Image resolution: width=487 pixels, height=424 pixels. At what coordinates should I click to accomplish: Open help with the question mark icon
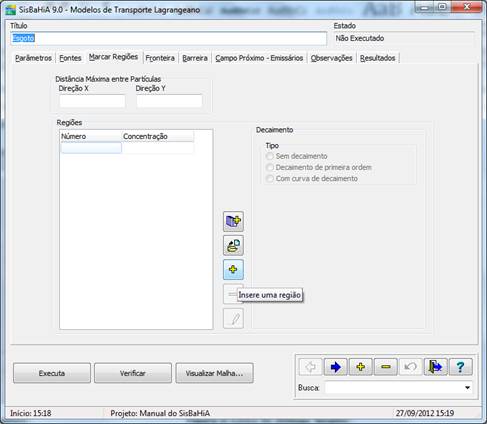(461, 367)
